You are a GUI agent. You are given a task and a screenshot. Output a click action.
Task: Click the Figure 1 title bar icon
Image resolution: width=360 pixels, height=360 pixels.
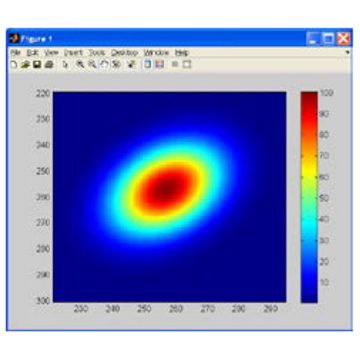pyautogui.click(x=14, y=39)
